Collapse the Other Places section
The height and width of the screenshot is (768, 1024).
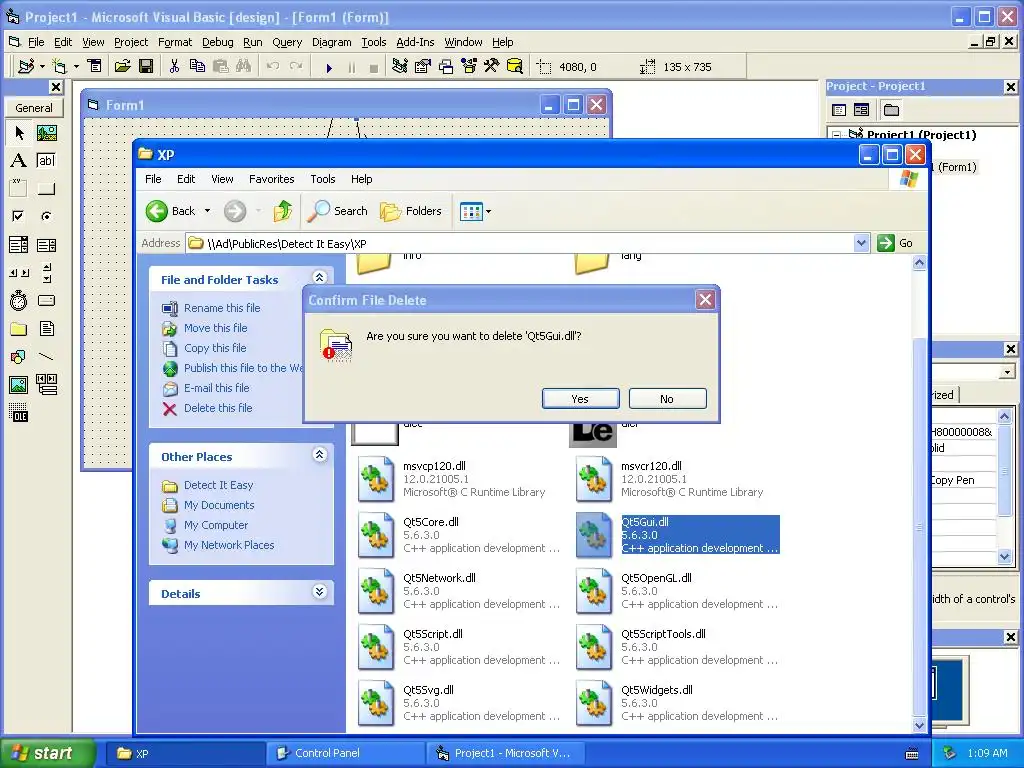319,455
